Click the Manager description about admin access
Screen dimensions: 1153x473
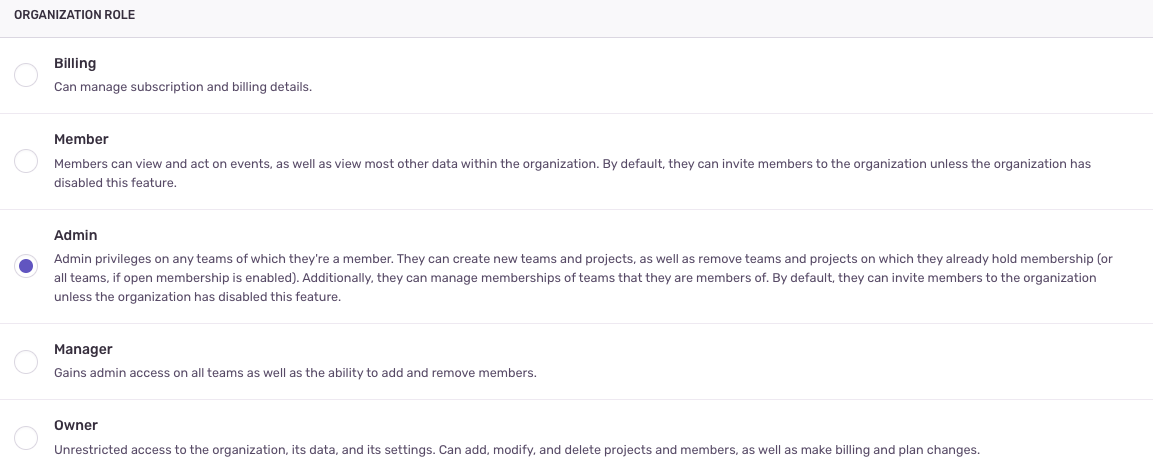pyautogui.click(x=296, y=373)
